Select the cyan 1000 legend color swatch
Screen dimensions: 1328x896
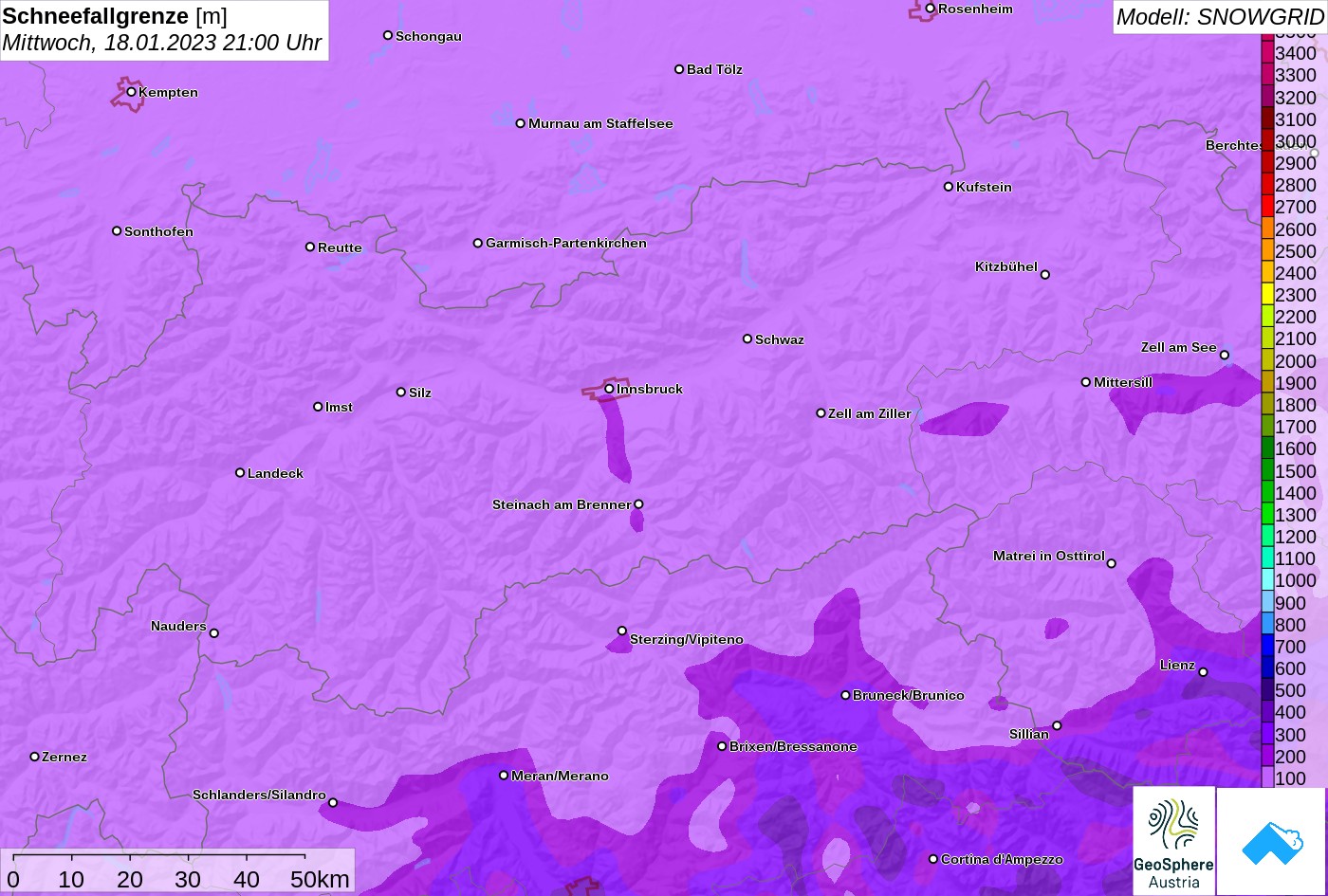[x=1267, y=580]
